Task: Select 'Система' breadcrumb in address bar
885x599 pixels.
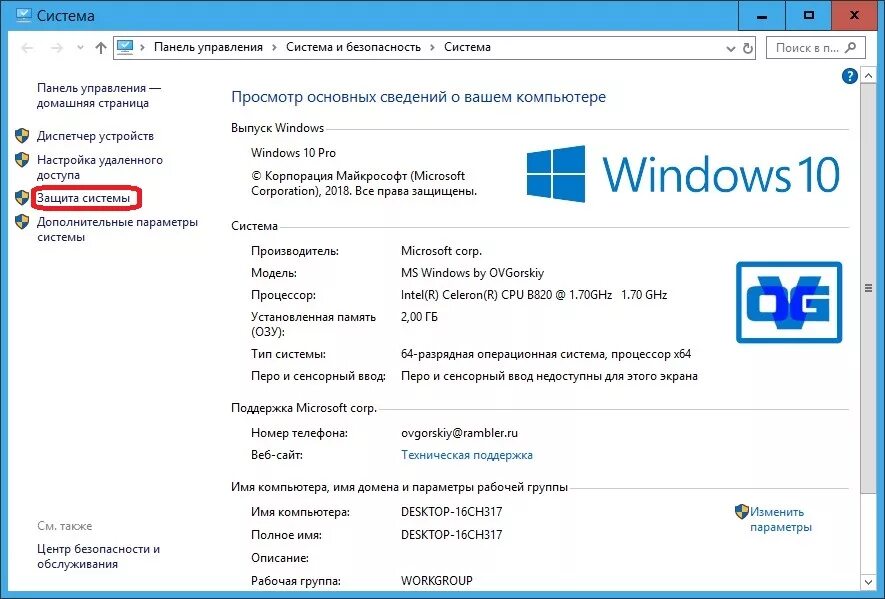Action: (467, 47)
